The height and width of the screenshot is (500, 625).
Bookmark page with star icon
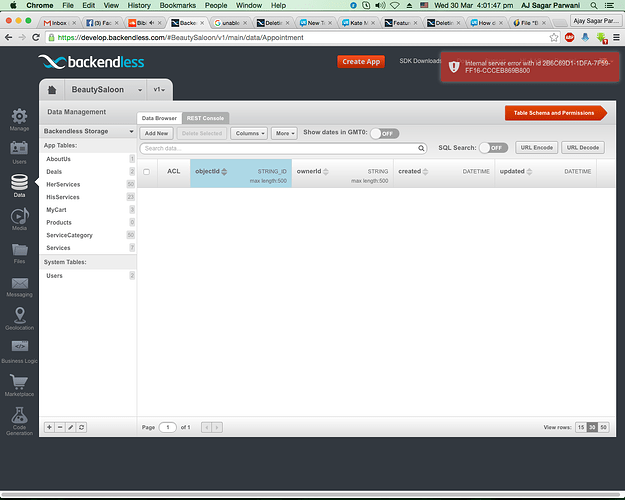tap(554, 37)
